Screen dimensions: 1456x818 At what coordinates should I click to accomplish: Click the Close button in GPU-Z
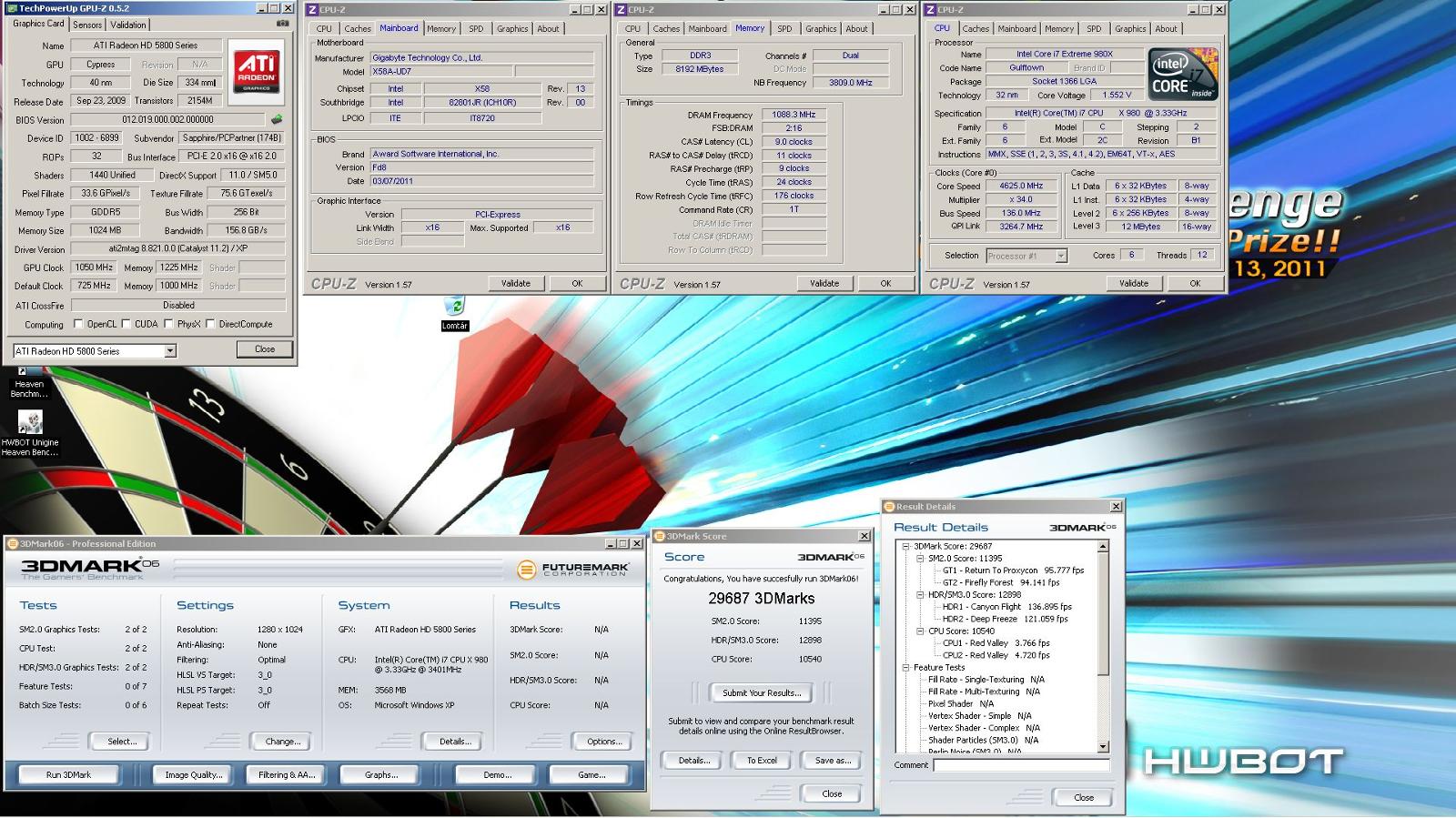(265, 349)
